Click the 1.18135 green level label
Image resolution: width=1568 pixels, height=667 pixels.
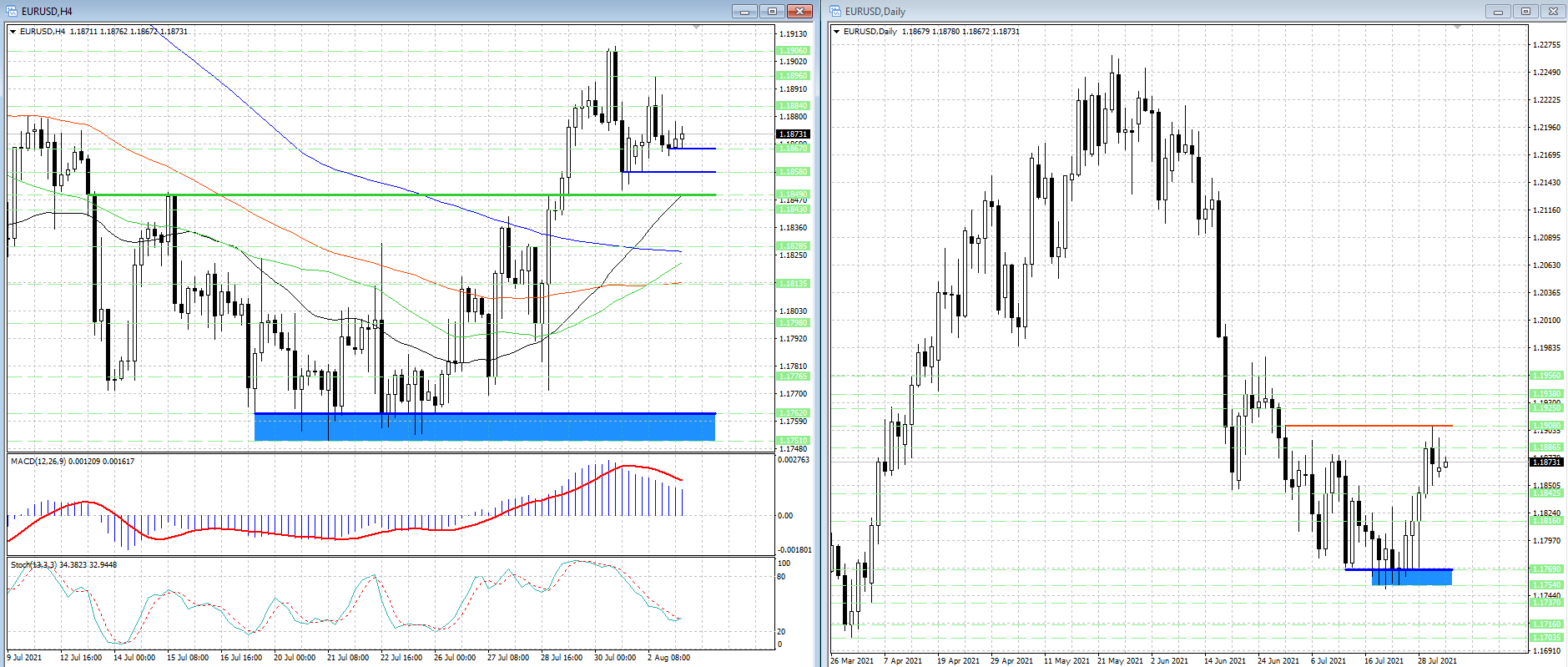coord(793,284)
